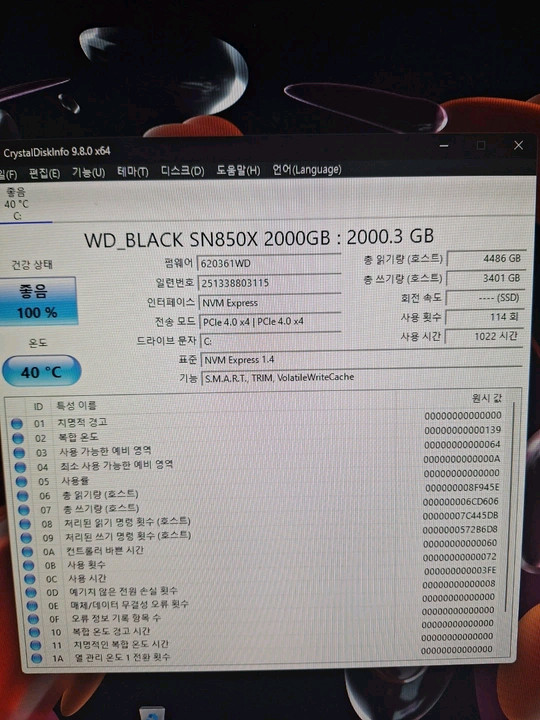Image resolution: width=540 pixels, height=720 pixels.
Task: Click raw value 0000000000139
Action: point(462,430)
